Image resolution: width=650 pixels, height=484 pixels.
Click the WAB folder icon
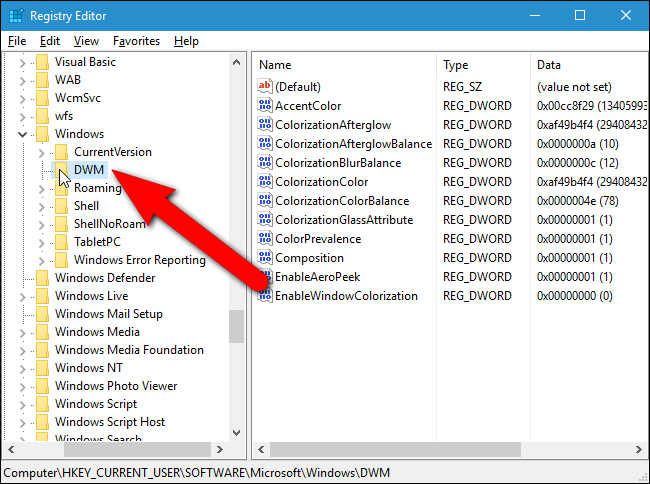click(x=42, y=80)
